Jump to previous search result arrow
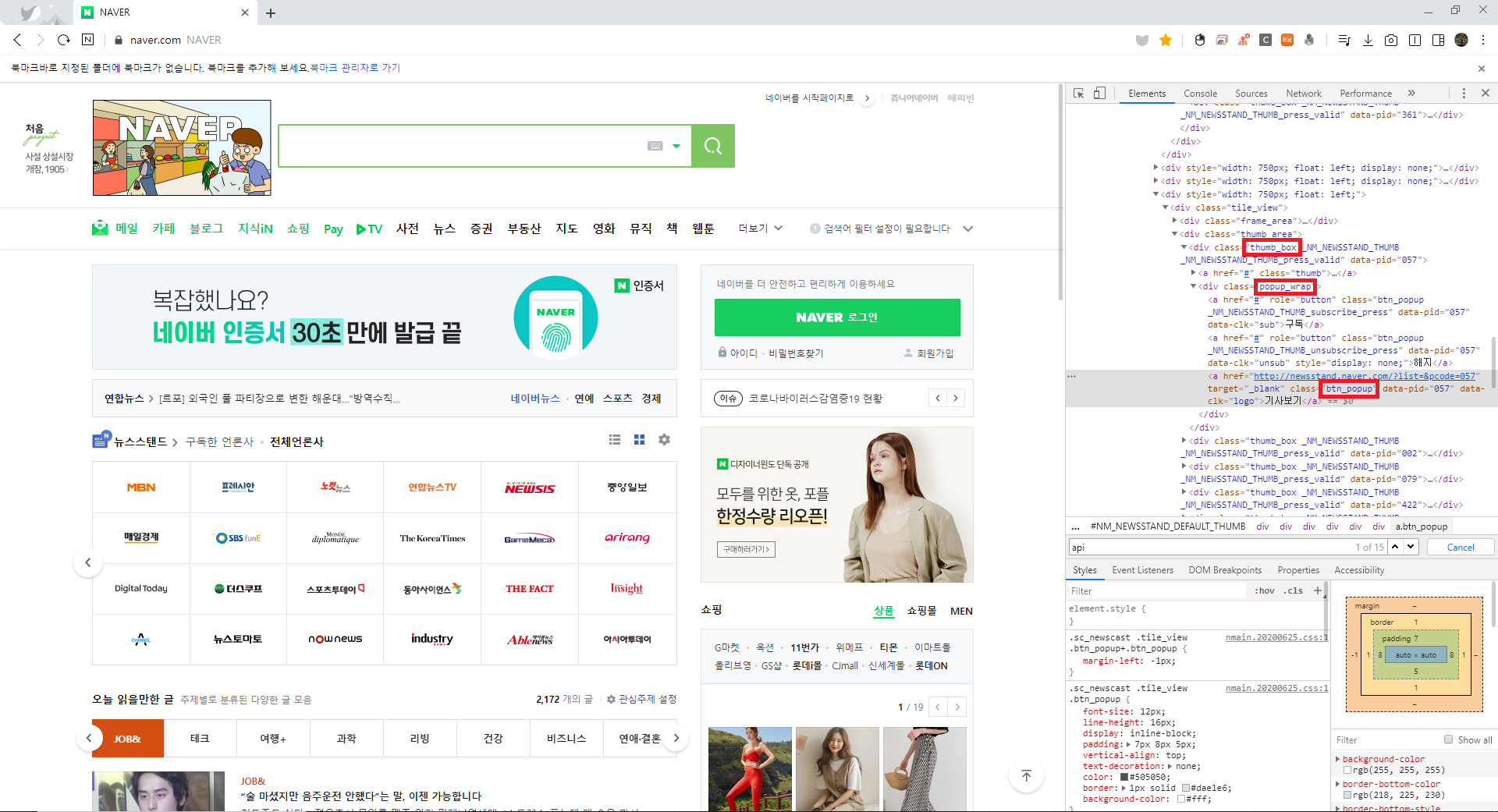The width and height of the screenshot is (1498, 812). (x=1395, y=547)
